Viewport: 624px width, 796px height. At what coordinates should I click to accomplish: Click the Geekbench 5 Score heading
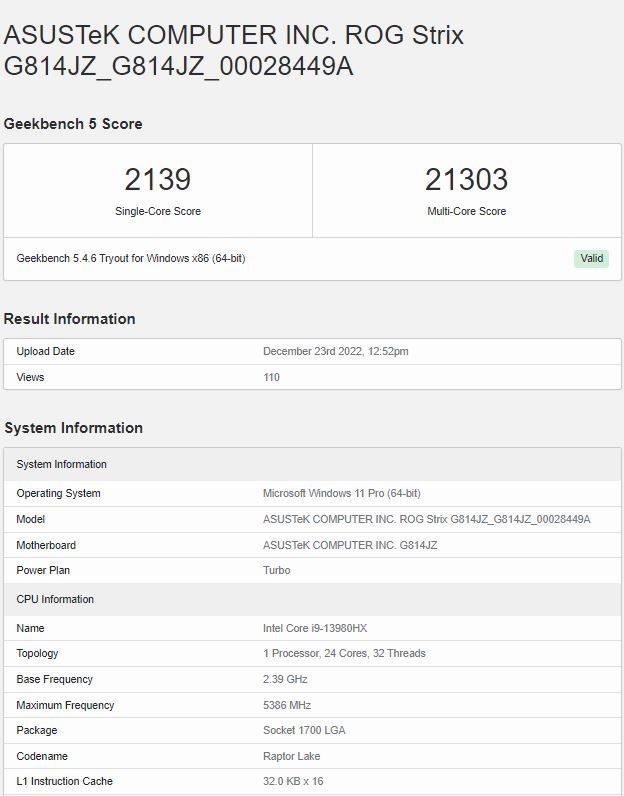[x=73, y=124]
